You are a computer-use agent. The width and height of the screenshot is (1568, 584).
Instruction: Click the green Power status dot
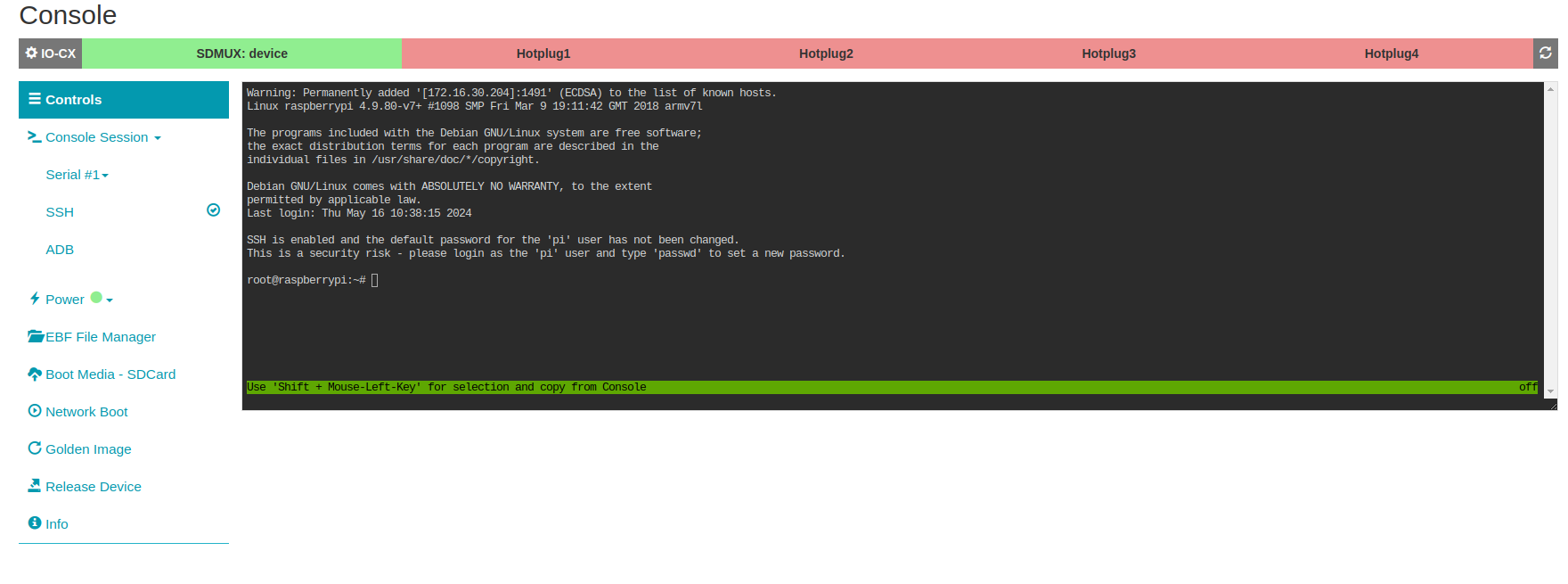[x=96, y=297]
